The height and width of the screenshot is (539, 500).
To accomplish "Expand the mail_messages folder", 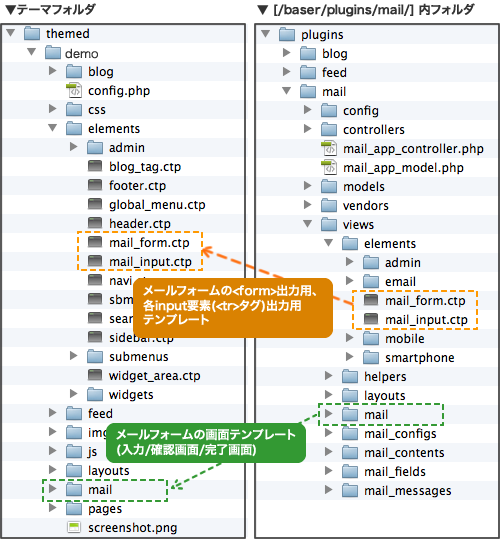I will pyautogui.click(x=329, y=490).
